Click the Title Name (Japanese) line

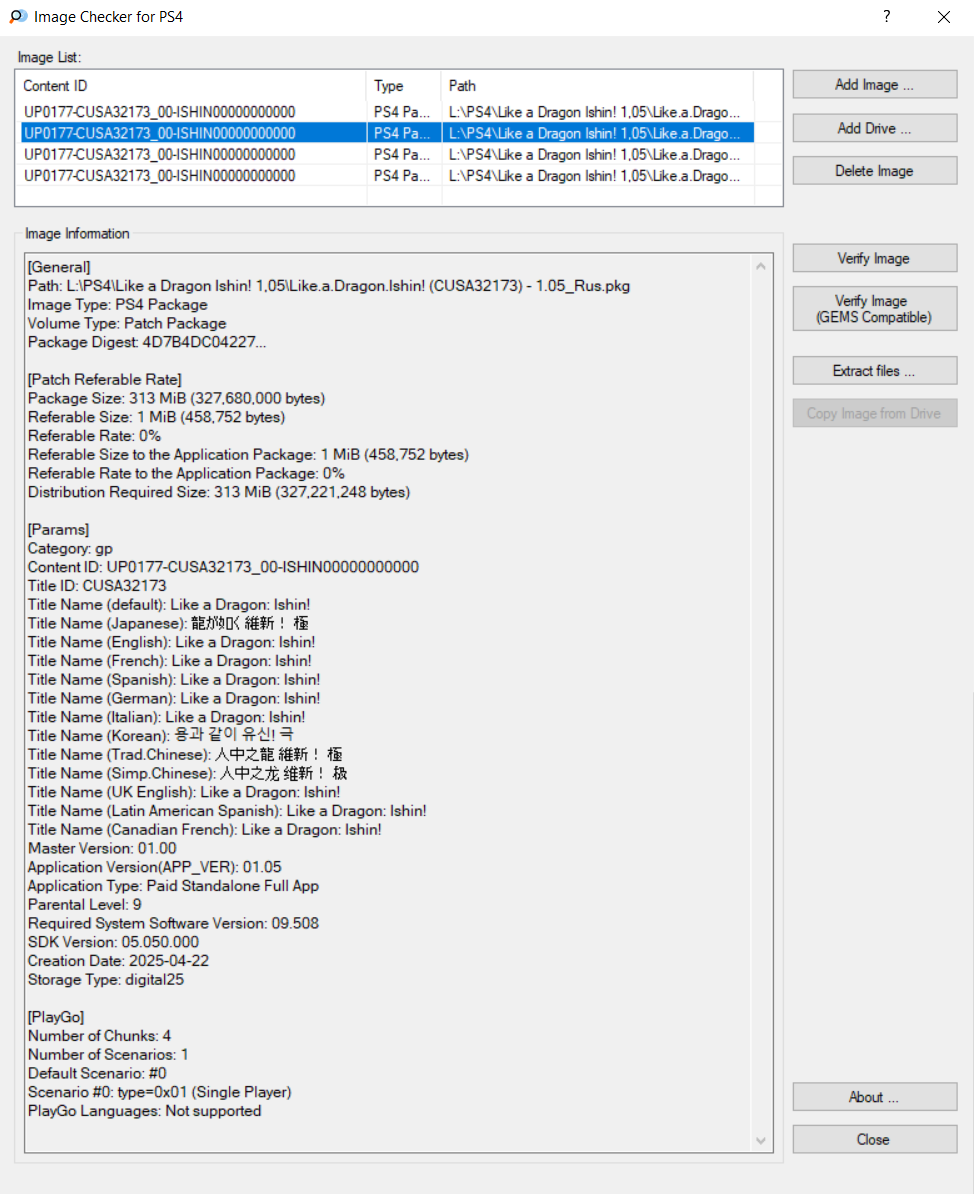(x=168, y=623)
